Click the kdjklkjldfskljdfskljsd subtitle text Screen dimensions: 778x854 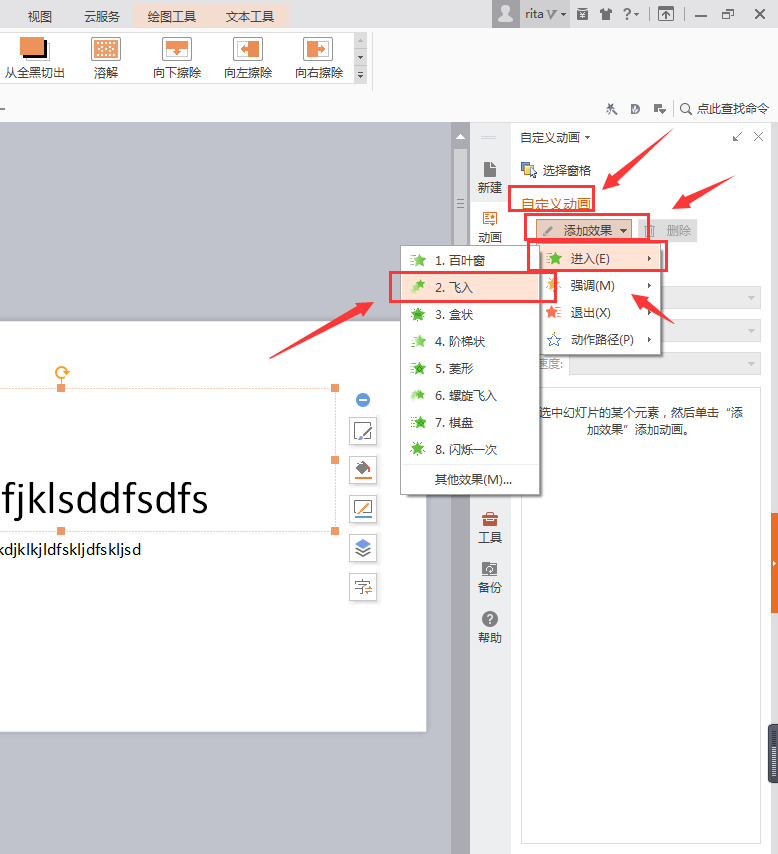point(70,550)
